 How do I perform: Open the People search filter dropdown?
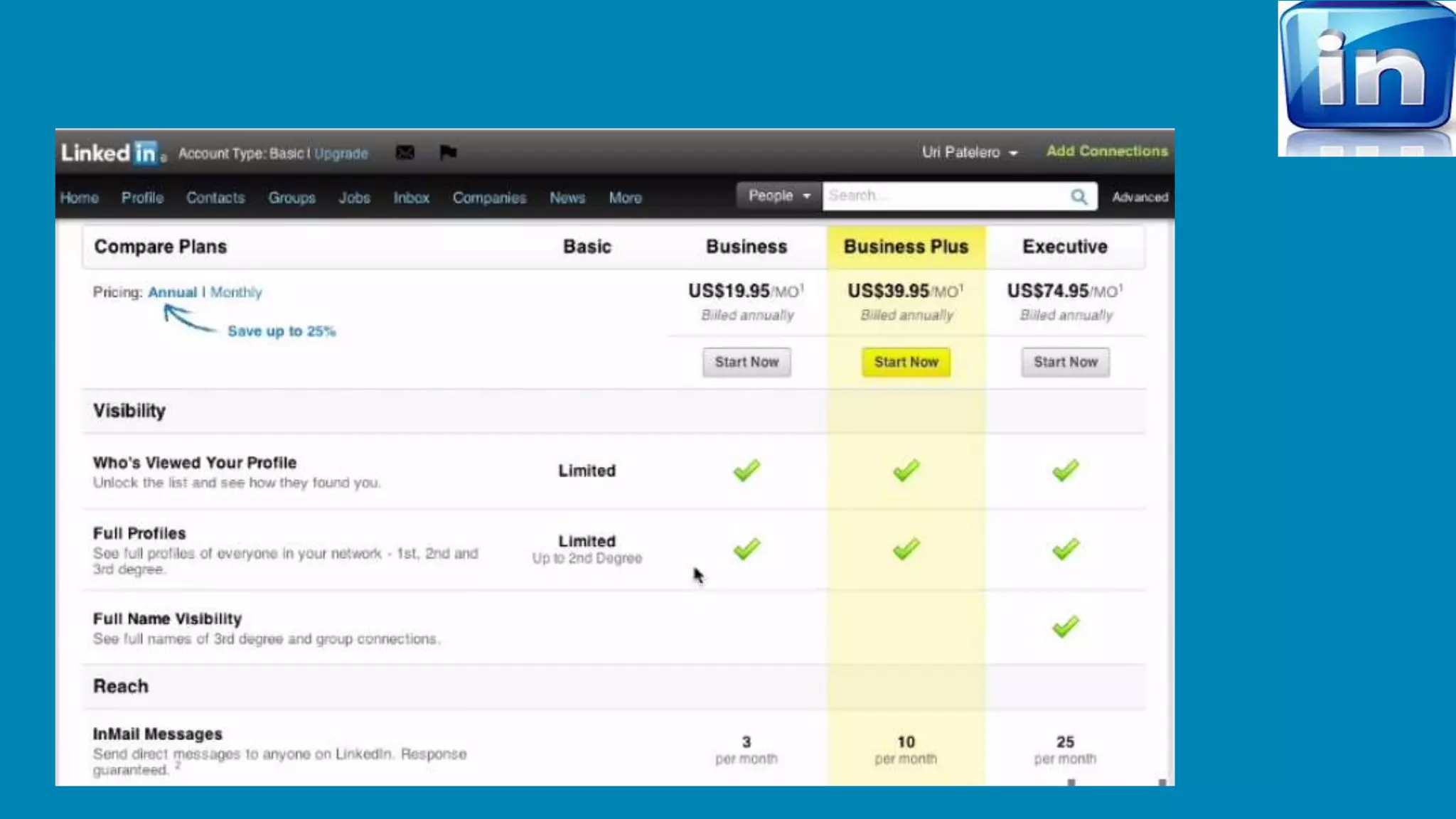778,196
